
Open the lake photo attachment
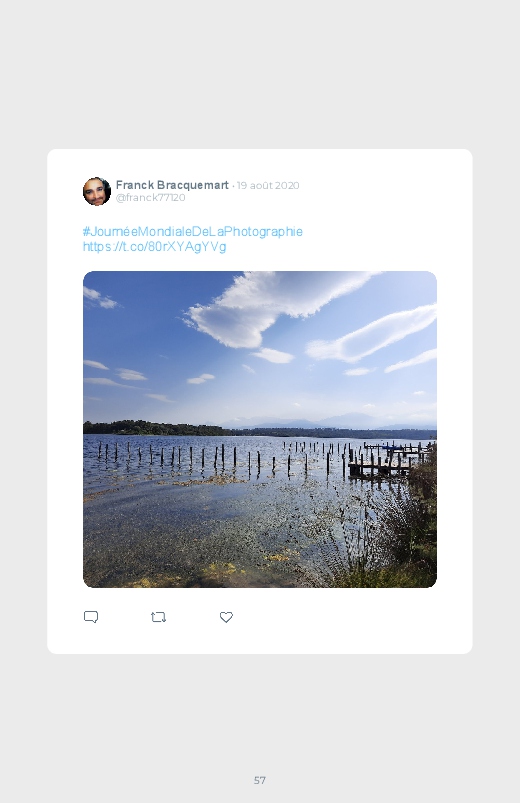tap(260, 429)
